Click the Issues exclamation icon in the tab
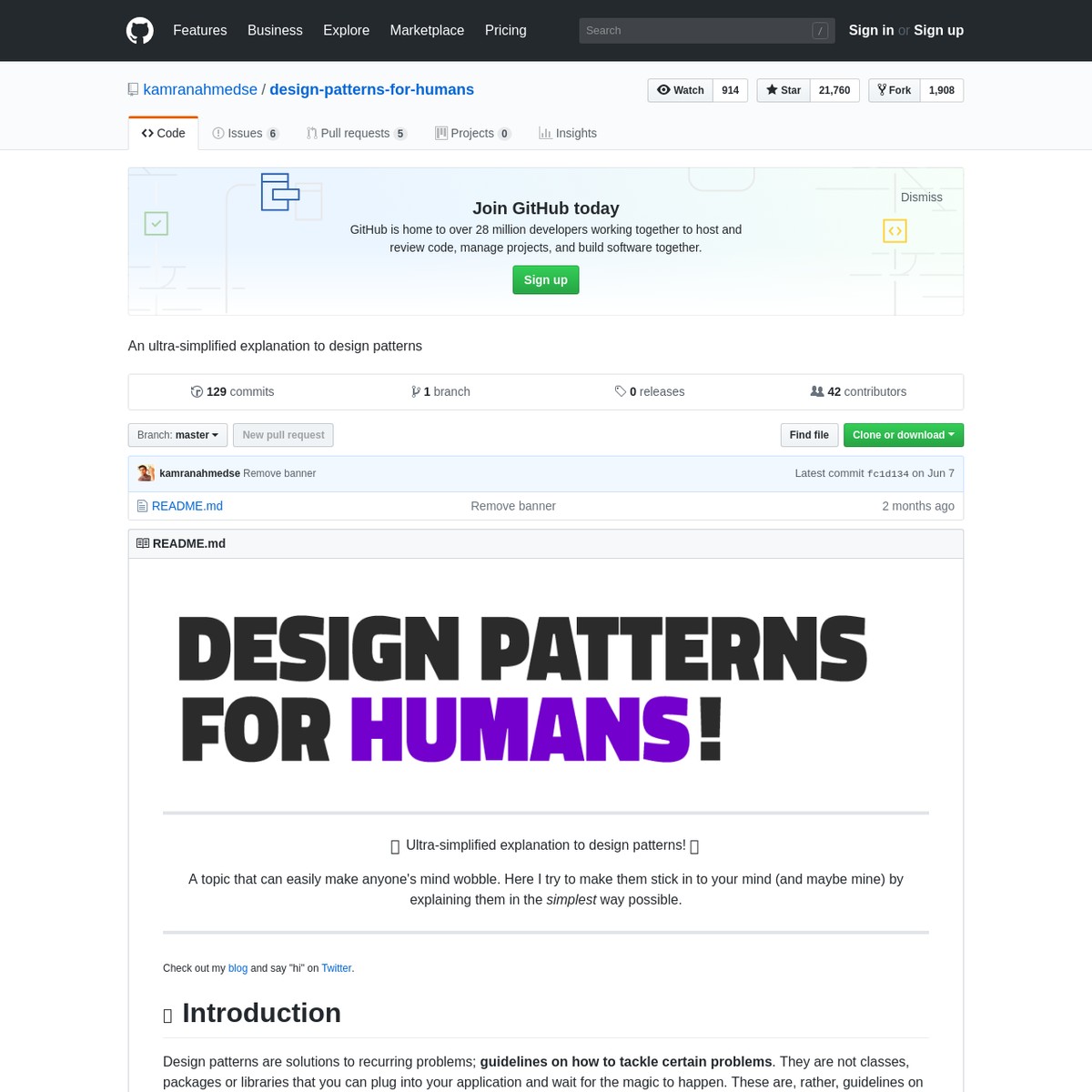The image size is (1092, 1092). (218, 133)
